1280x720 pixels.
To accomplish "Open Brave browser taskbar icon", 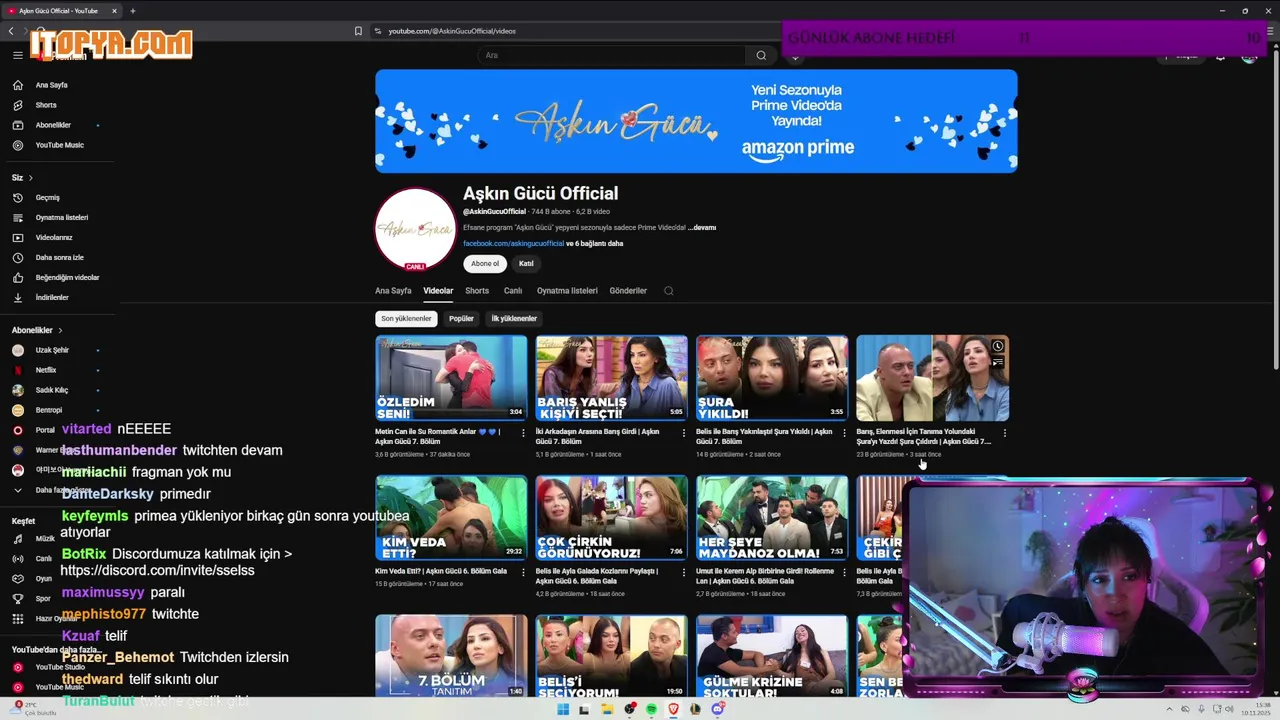I will click(x=673, y=709).
